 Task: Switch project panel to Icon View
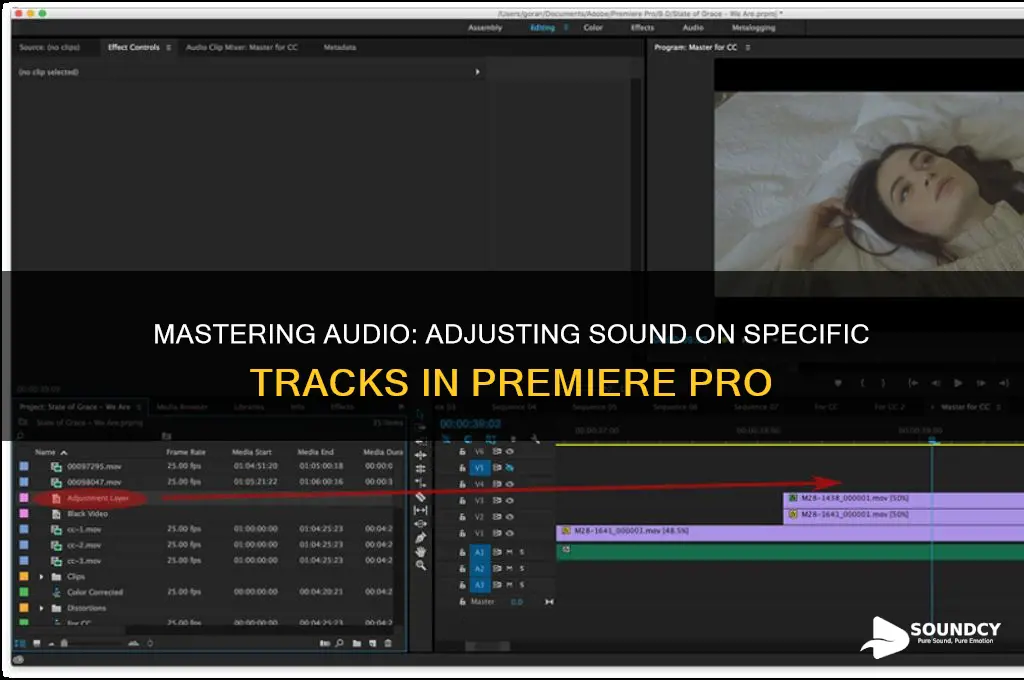[37, 643]
